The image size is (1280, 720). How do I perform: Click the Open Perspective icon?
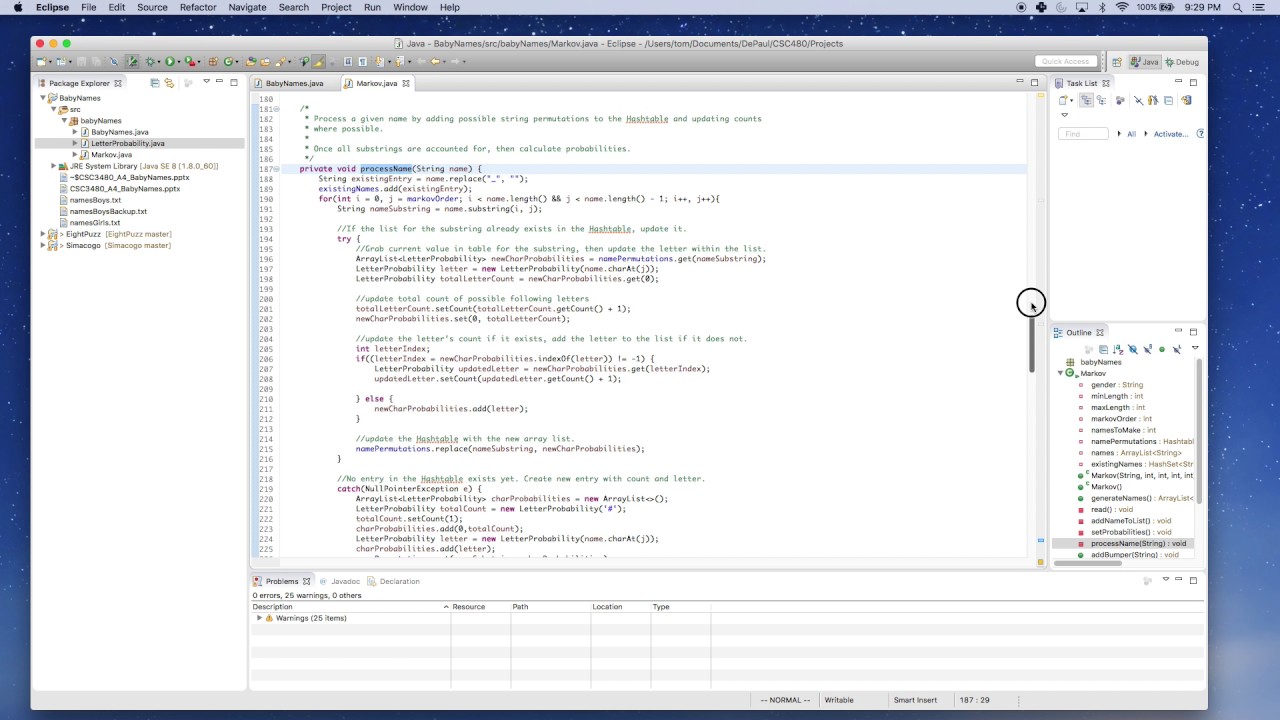[x=1117, y=62]
